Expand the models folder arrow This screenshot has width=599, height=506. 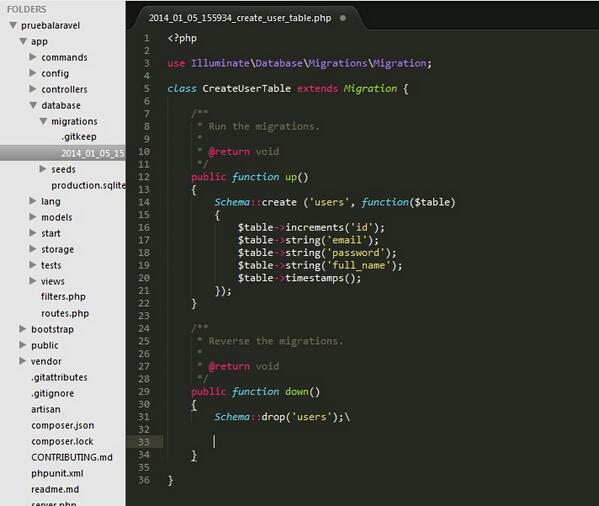(x=33, y=217)
